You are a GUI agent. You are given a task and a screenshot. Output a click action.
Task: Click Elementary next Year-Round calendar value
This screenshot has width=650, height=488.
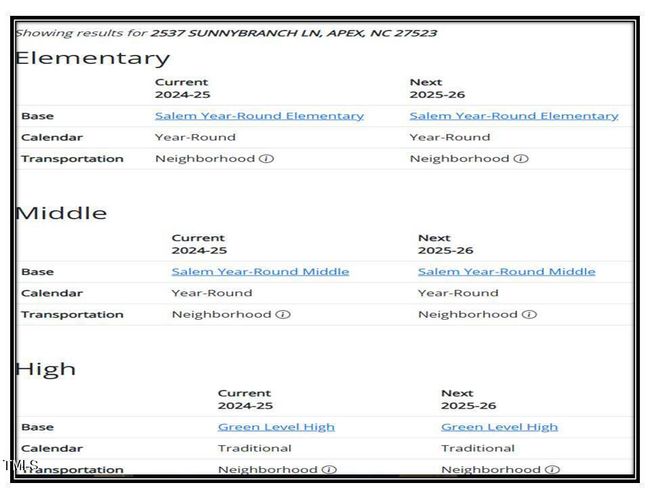[x=450, y=137]
